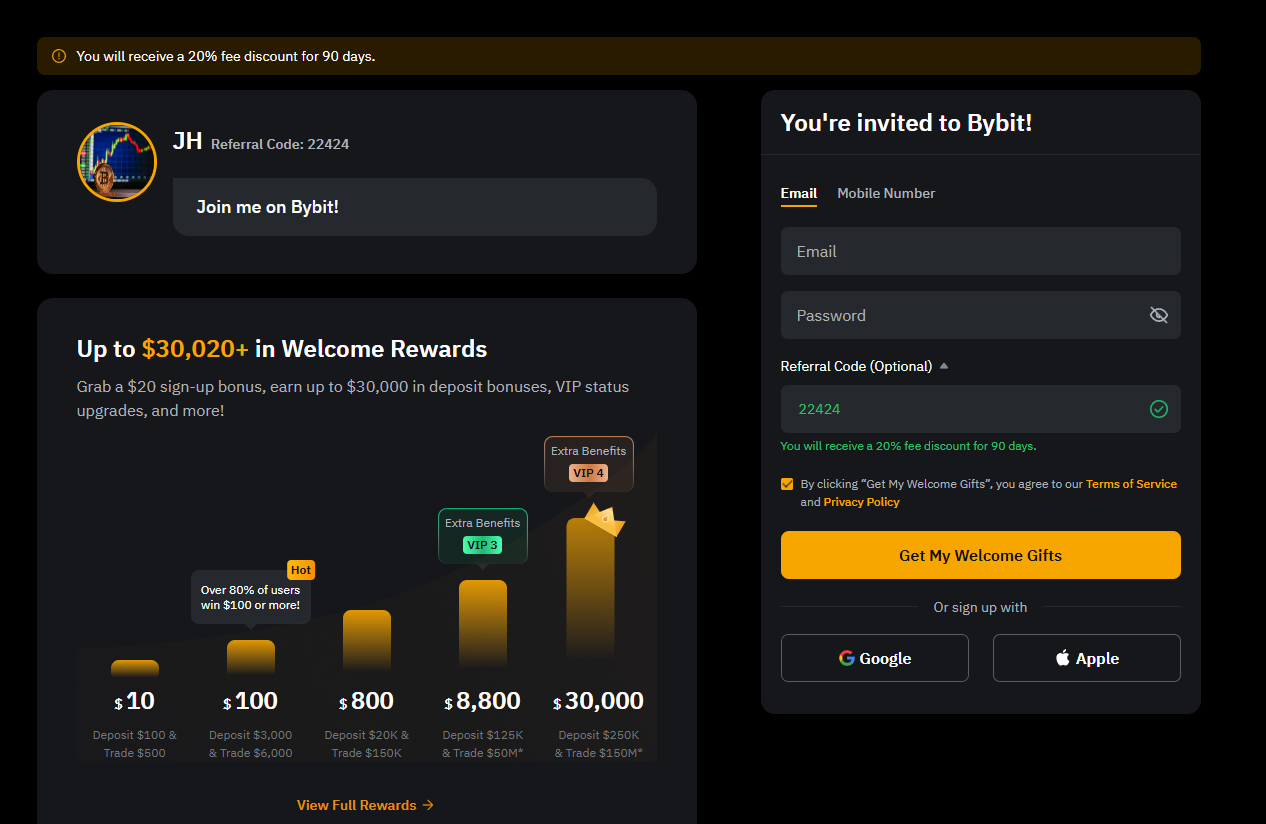Click the 'Referral Code: 22424' text
The width and height of the screenshot is (1266, 824).
280,144
